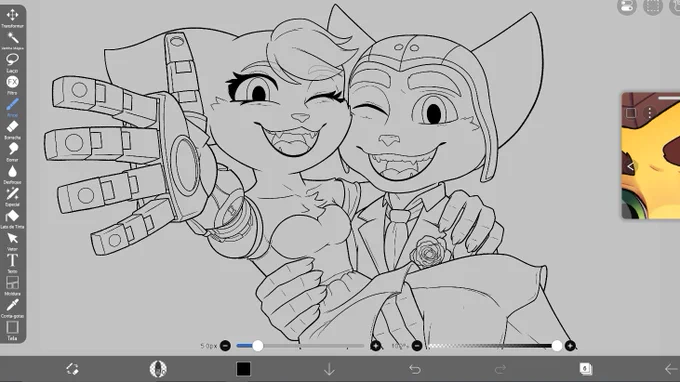Decrease brush opacity with minus button

tap(417, 346)
